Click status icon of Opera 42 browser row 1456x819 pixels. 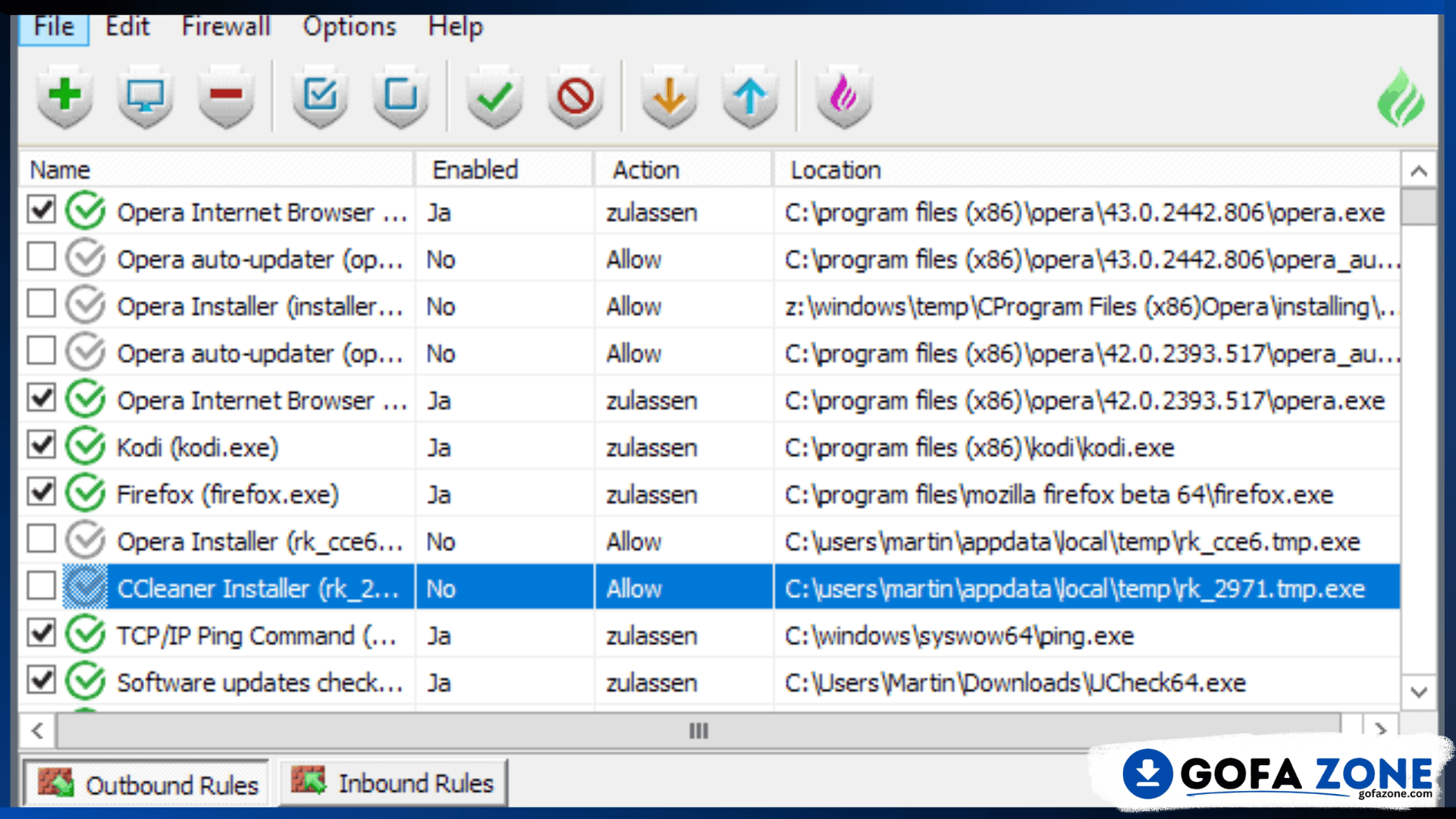[86, 399]
